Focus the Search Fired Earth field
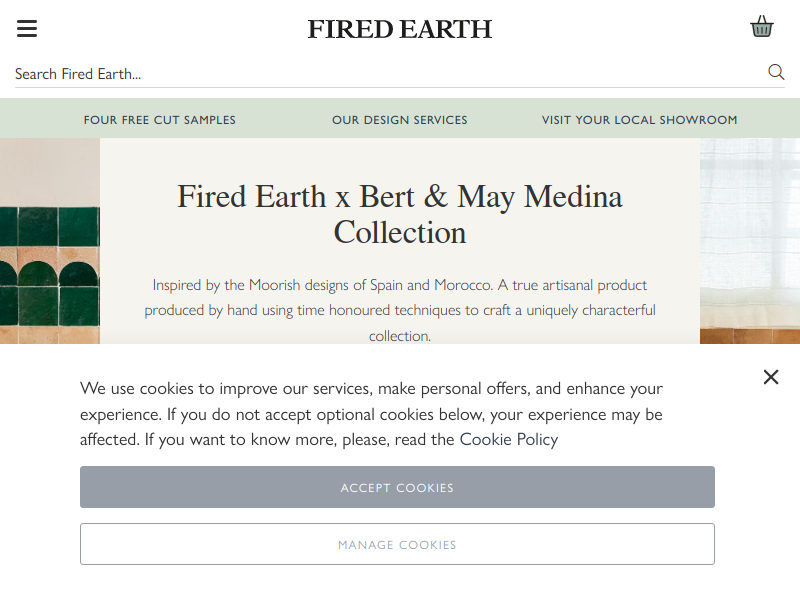This screenshot has height=600, width=800. pyautogui.click(x=388, y=74)
